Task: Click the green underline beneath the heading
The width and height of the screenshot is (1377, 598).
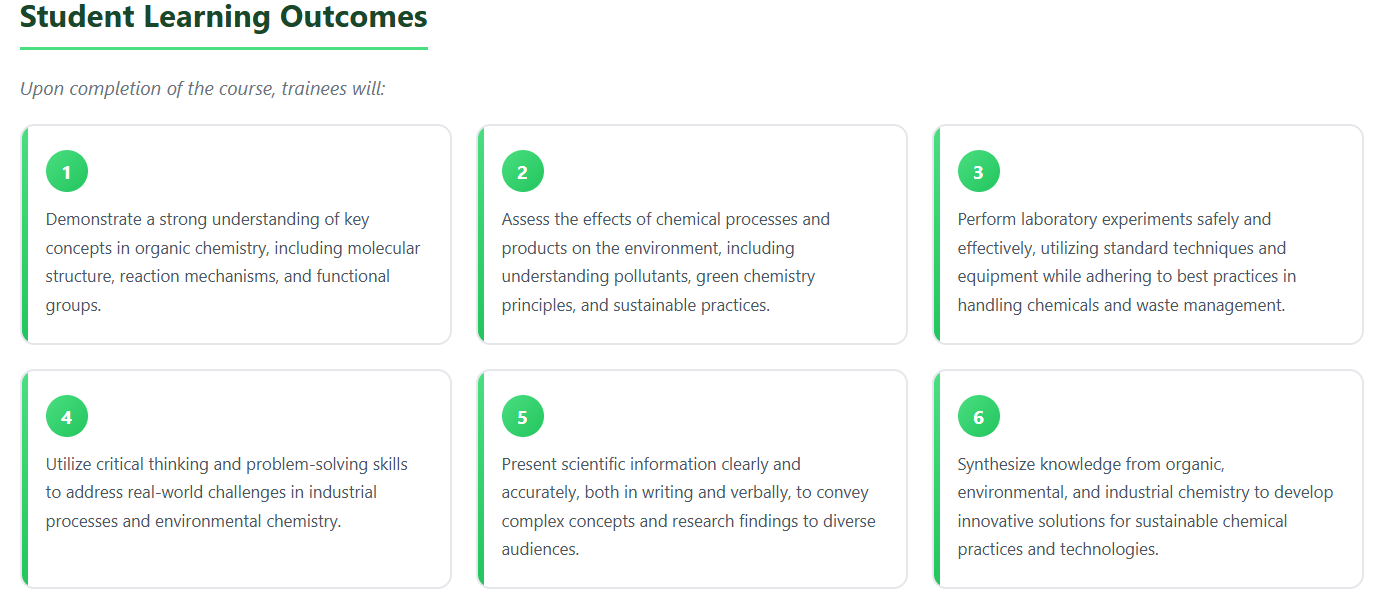Action: [223, 48]
